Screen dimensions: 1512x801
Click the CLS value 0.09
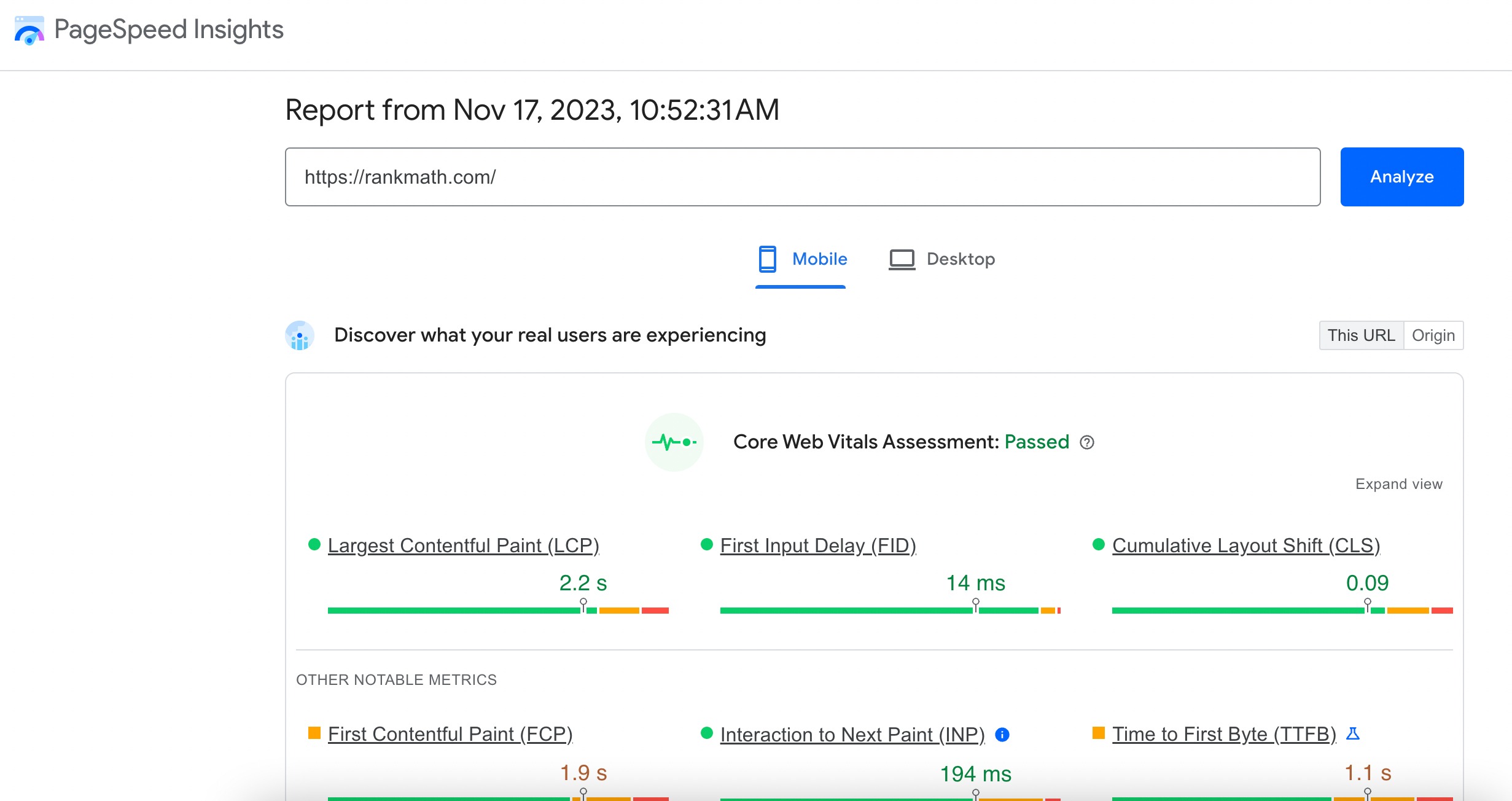pyautogui.click(x=1367, y=583)
